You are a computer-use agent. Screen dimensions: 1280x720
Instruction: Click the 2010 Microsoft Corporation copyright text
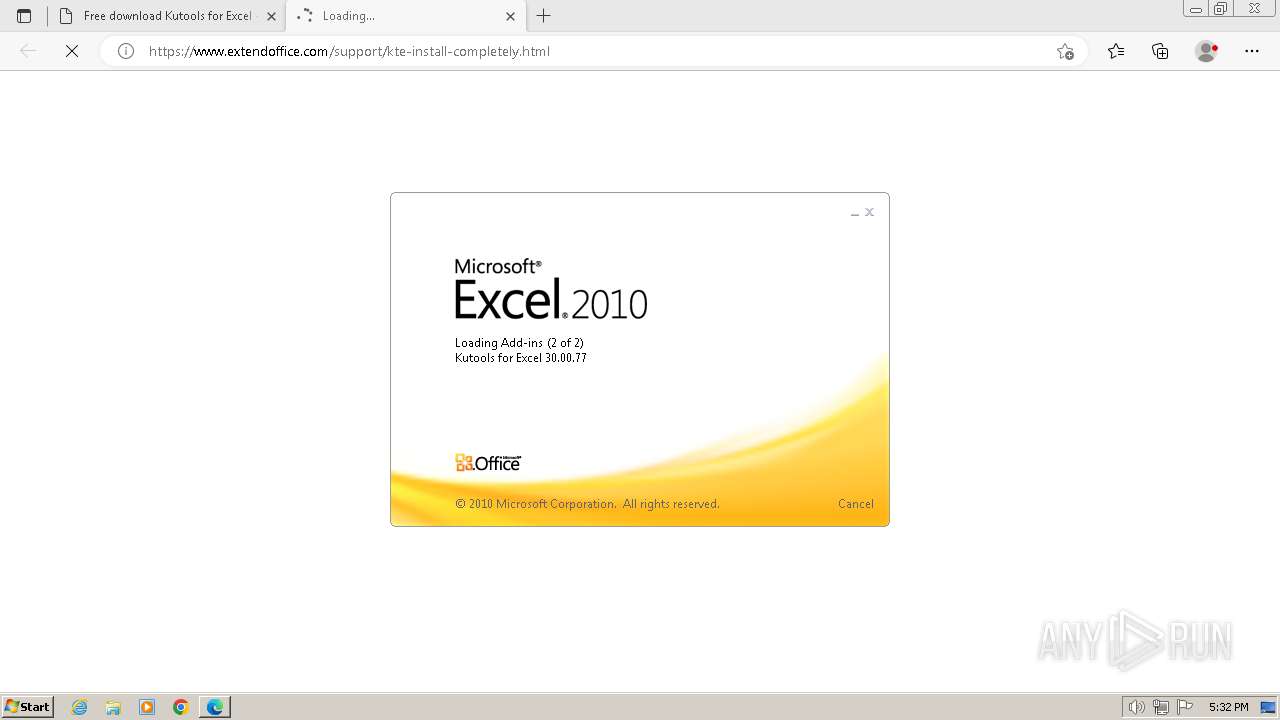587,504
